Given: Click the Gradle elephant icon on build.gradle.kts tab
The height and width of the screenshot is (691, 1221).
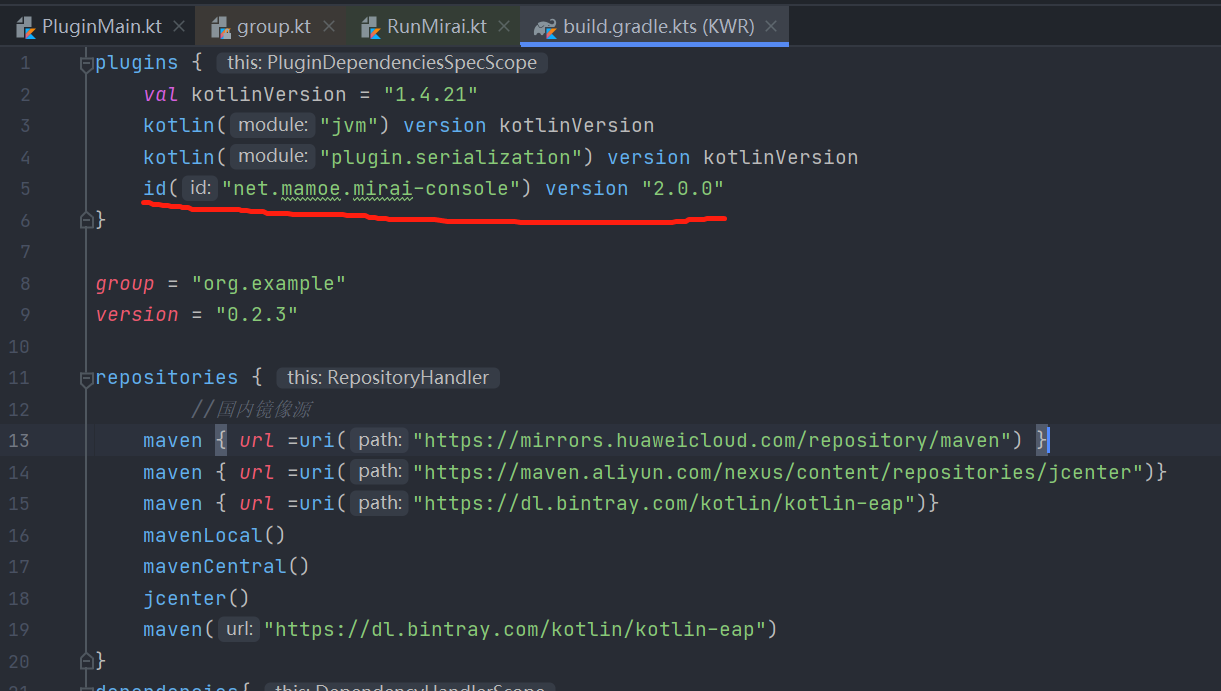Looking at the screenshot, I should click(545, 27).
